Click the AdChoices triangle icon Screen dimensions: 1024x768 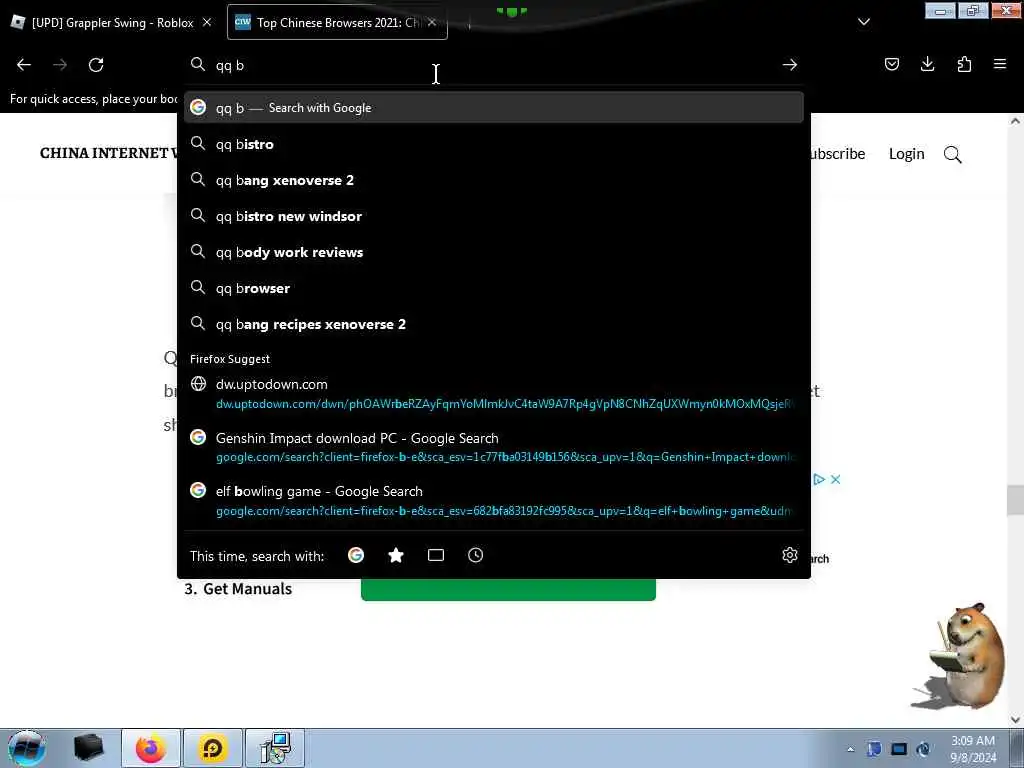point(819,479)
